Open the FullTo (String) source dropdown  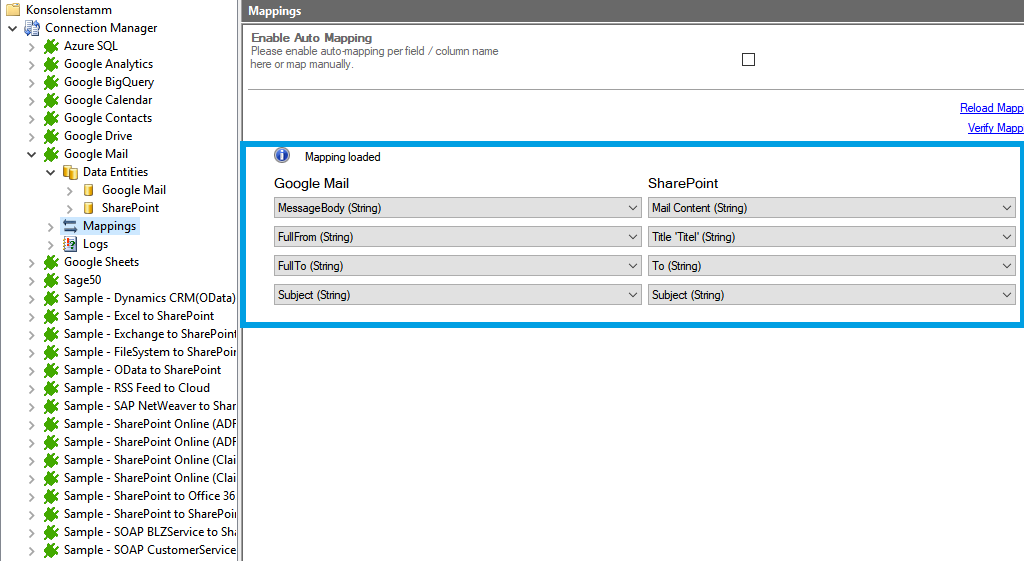(x=457, y=266)
